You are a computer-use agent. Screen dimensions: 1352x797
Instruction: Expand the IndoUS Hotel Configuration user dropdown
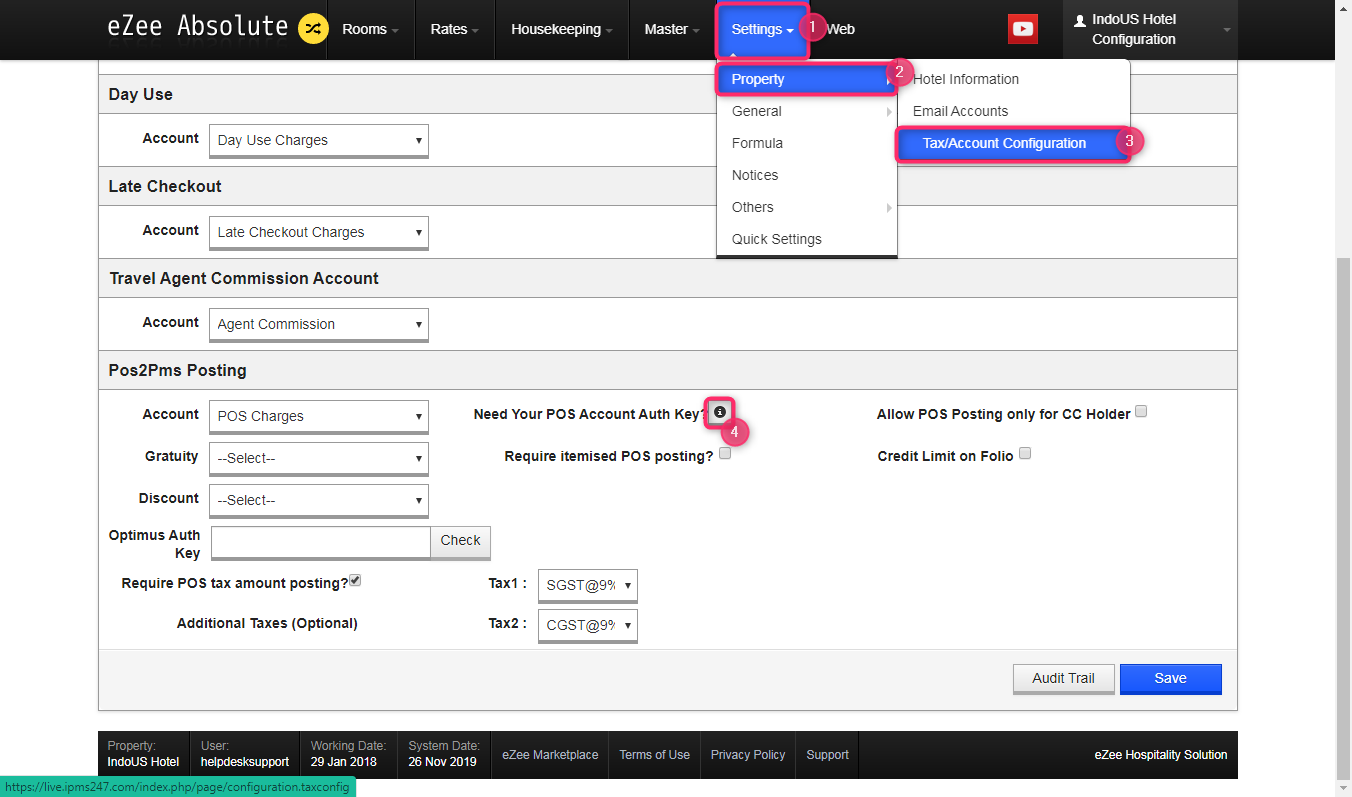[x=1150, y=29]
